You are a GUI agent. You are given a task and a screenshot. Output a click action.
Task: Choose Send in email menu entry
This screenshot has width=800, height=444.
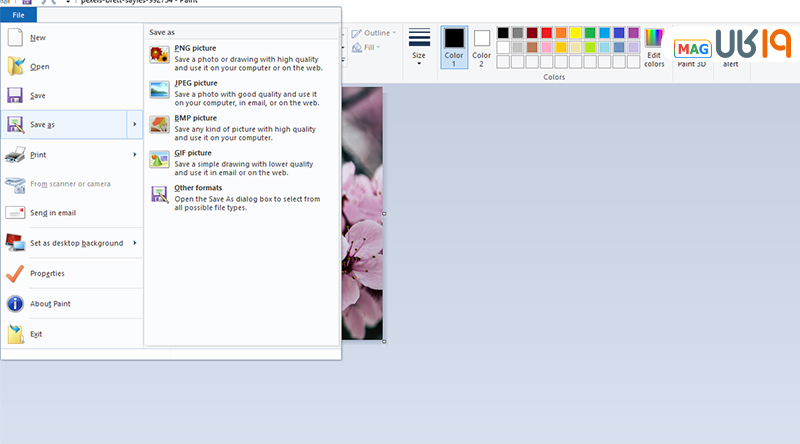pos(72,213)
